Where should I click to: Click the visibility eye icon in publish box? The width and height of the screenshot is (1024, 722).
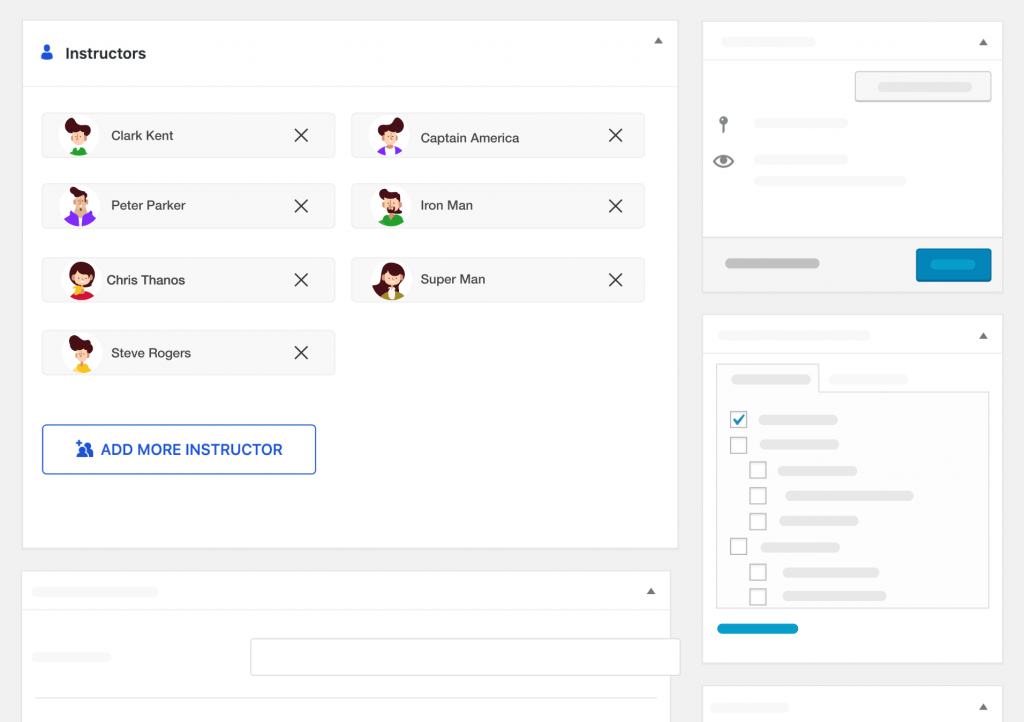click(723, 161)
